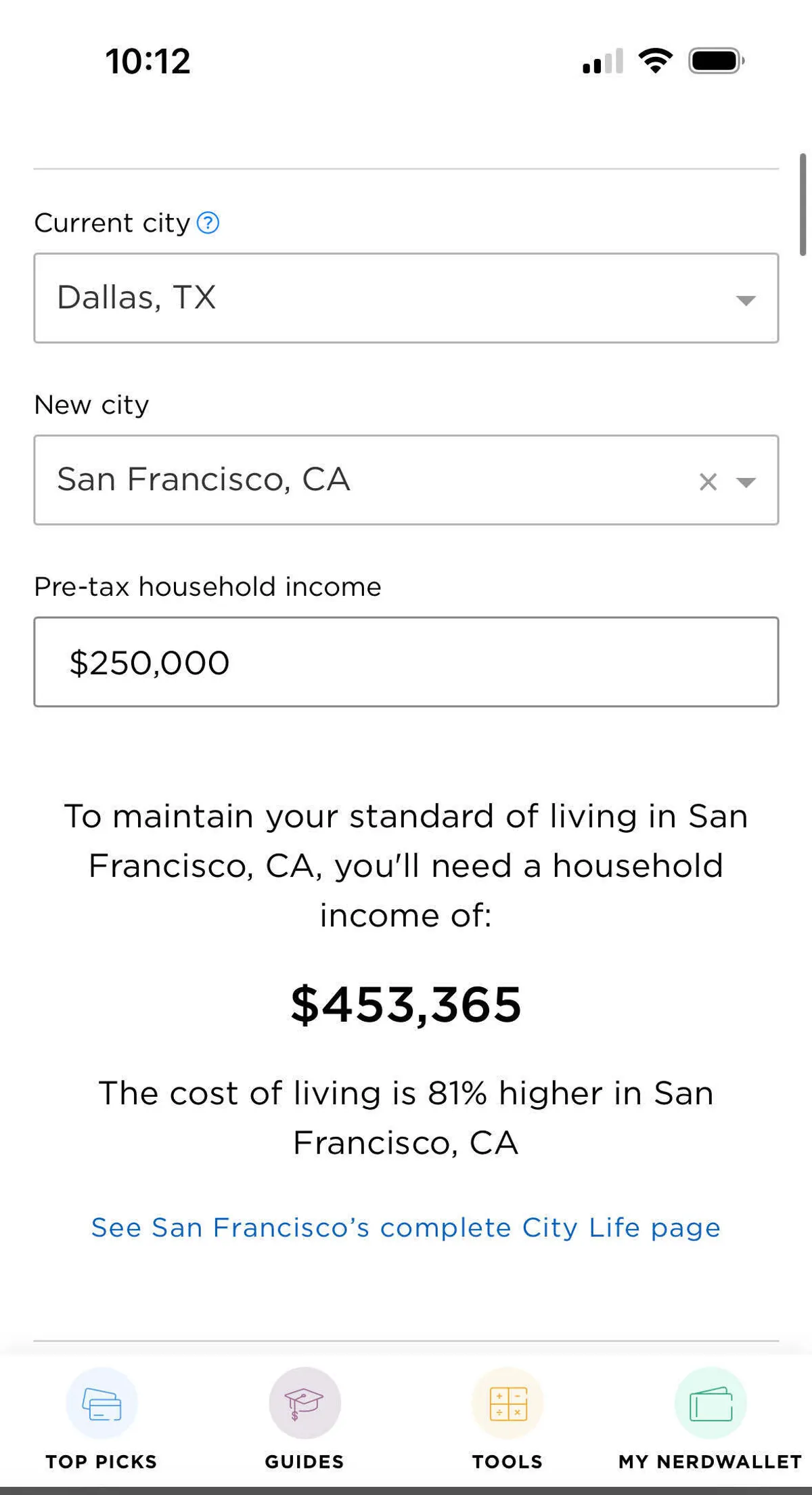Open the Tools calculator icon
The image size is (812, 1495).
(x=507, y=1403)
